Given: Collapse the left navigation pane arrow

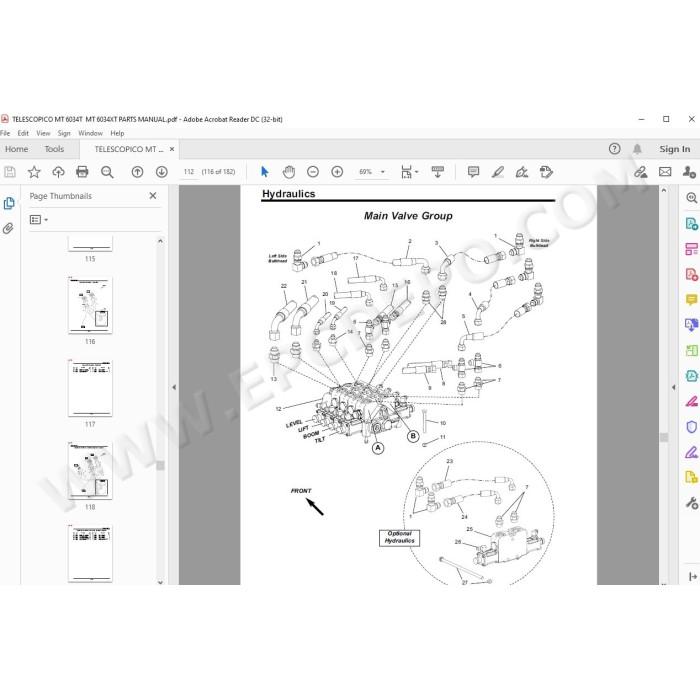Looking at the screenshot, I should coord(174,388).
